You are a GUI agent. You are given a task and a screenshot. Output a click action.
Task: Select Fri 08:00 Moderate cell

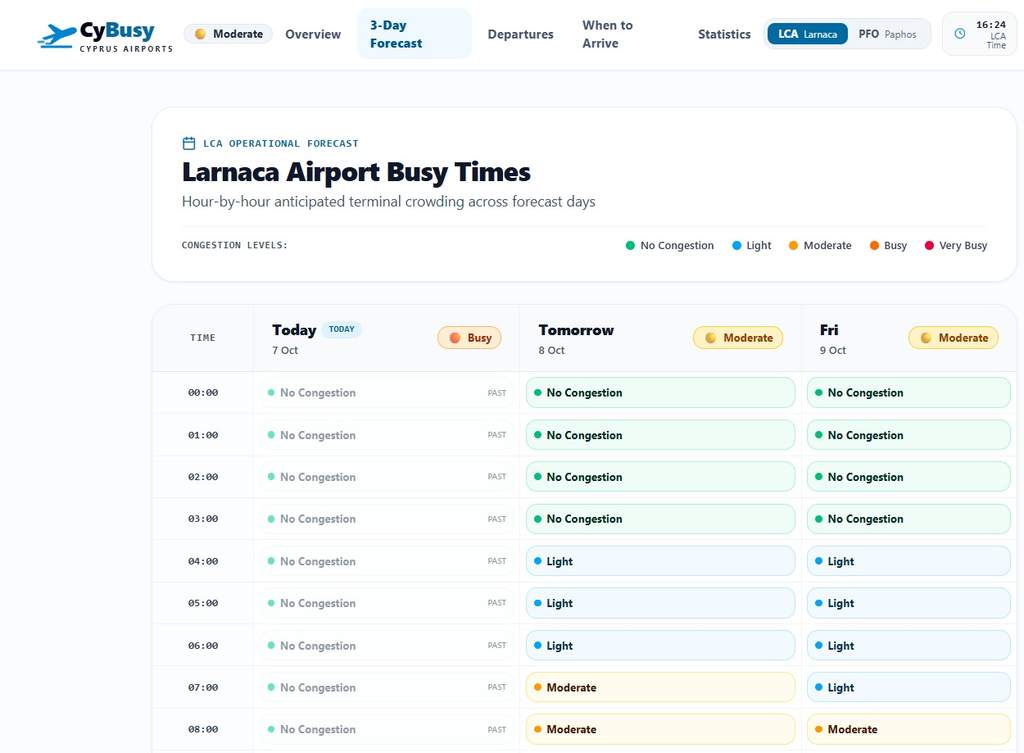click(908, 729)
